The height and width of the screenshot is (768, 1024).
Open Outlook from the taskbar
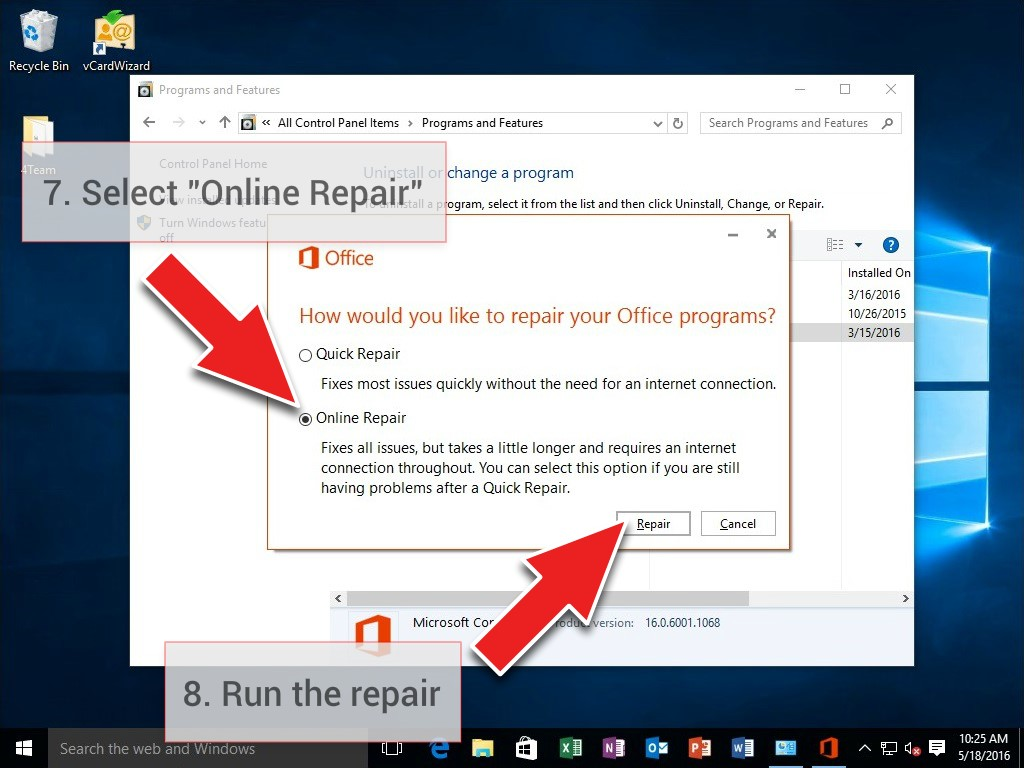point(657,748)
